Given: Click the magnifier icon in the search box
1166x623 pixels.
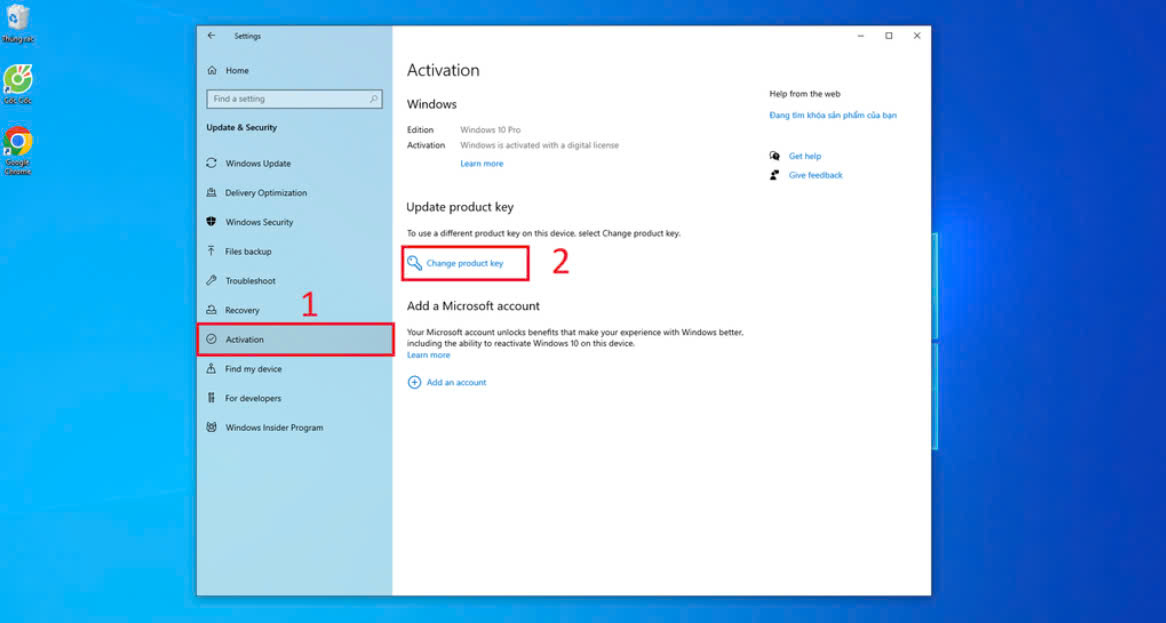Looking at the screenshot, I should pyautogui.click(x=373, y=99).
